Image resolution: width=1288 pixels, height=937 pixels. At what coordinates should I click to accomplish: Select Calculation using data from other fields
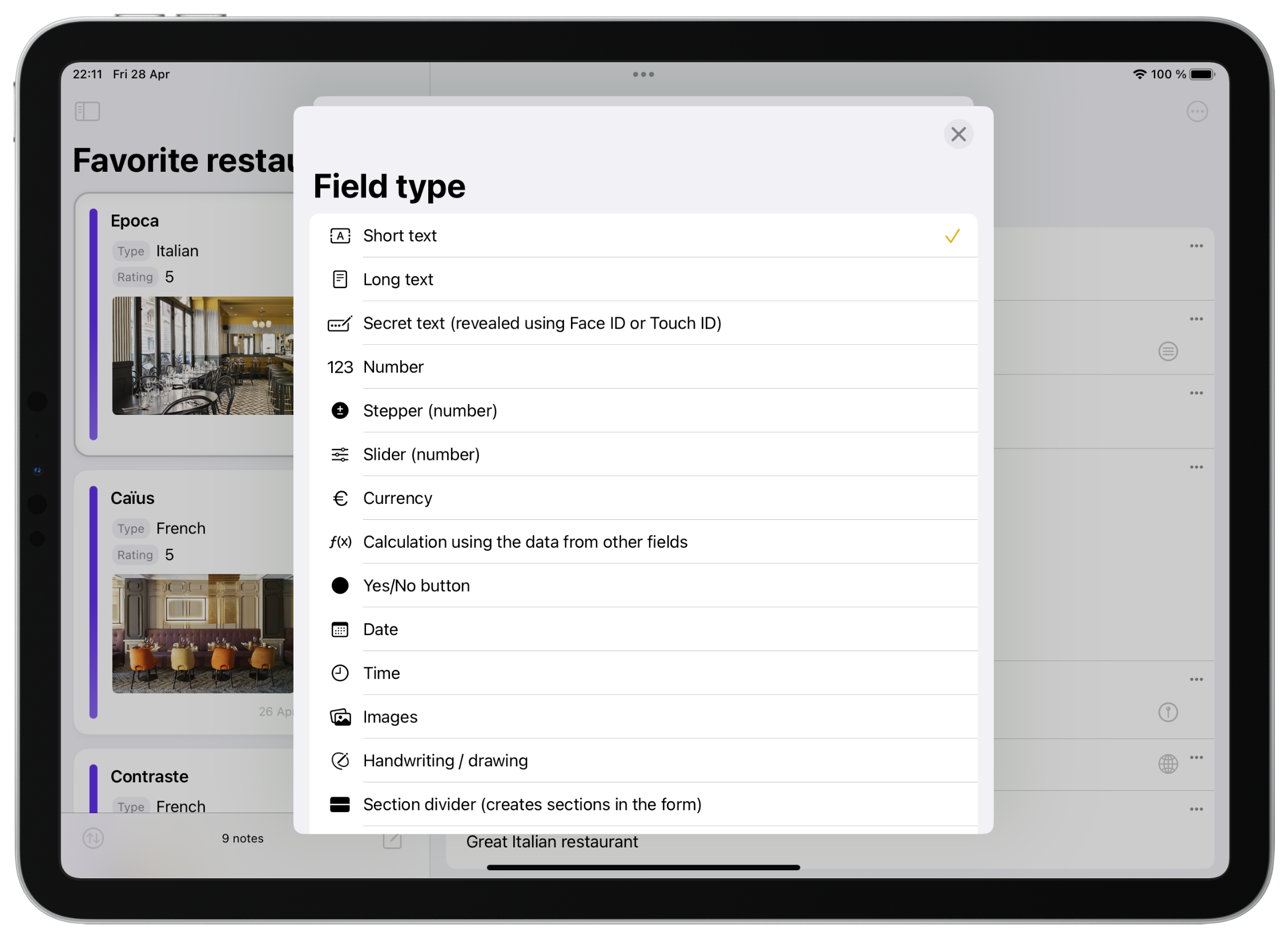643,542
